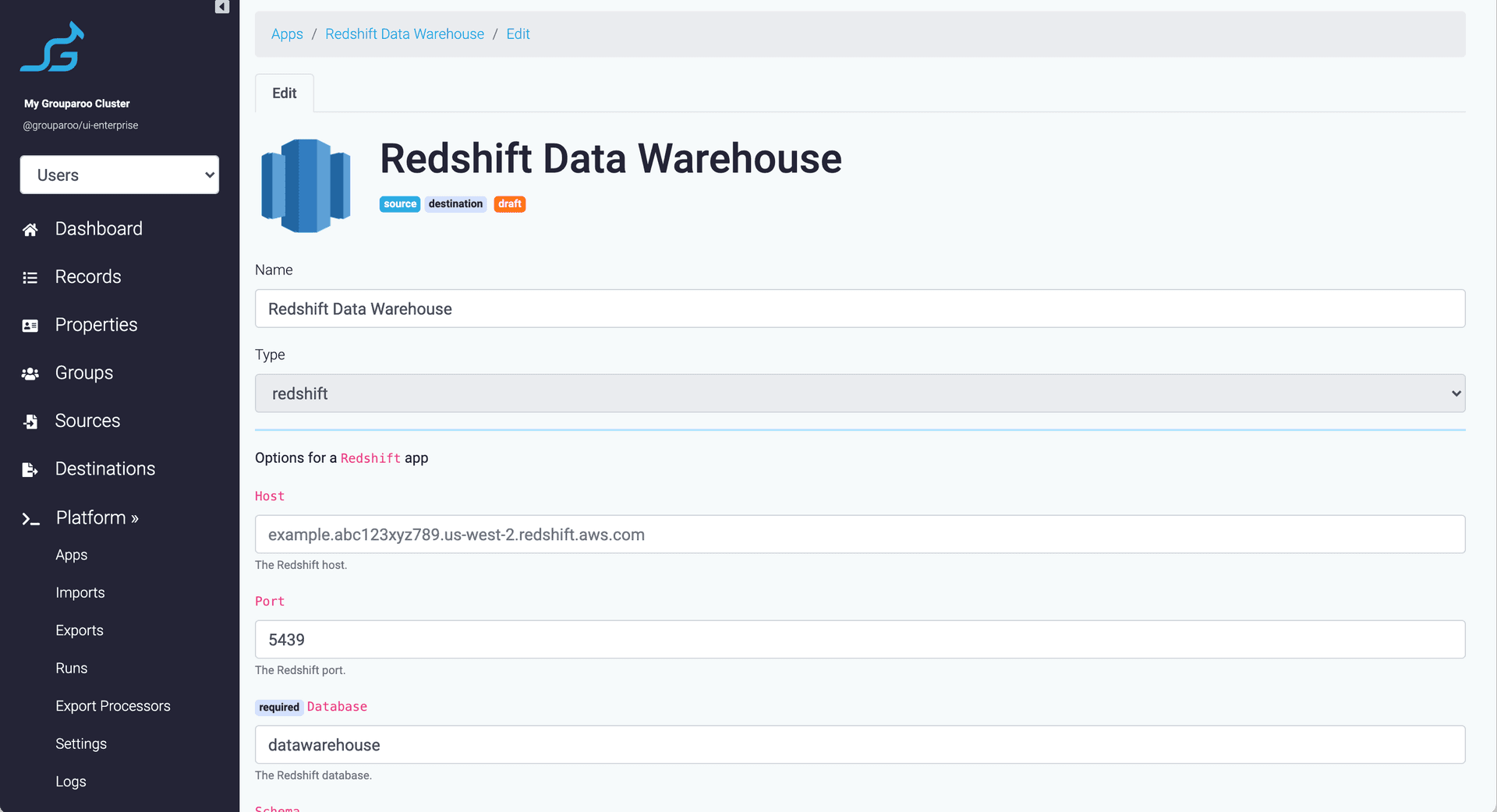Click the Apps breadcrumb link

pos(287,34)
